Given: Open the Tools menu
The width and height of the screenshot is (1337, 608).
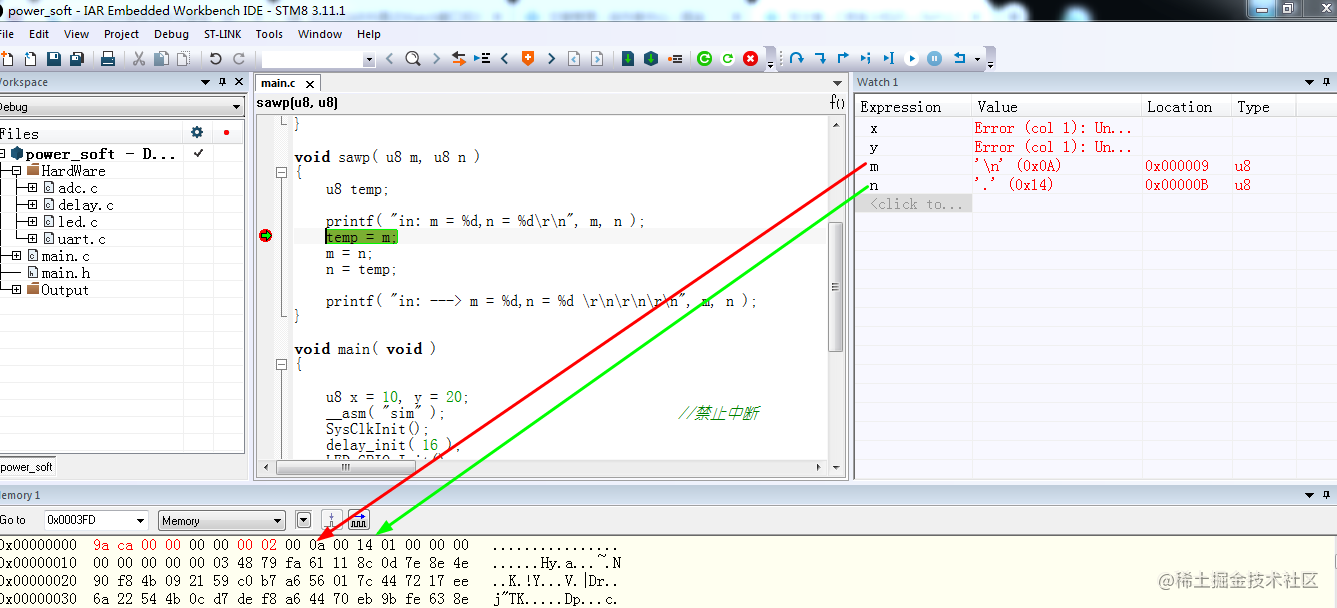Looking at the screenshot, I should pyautogui.click(x=269, y=34).
